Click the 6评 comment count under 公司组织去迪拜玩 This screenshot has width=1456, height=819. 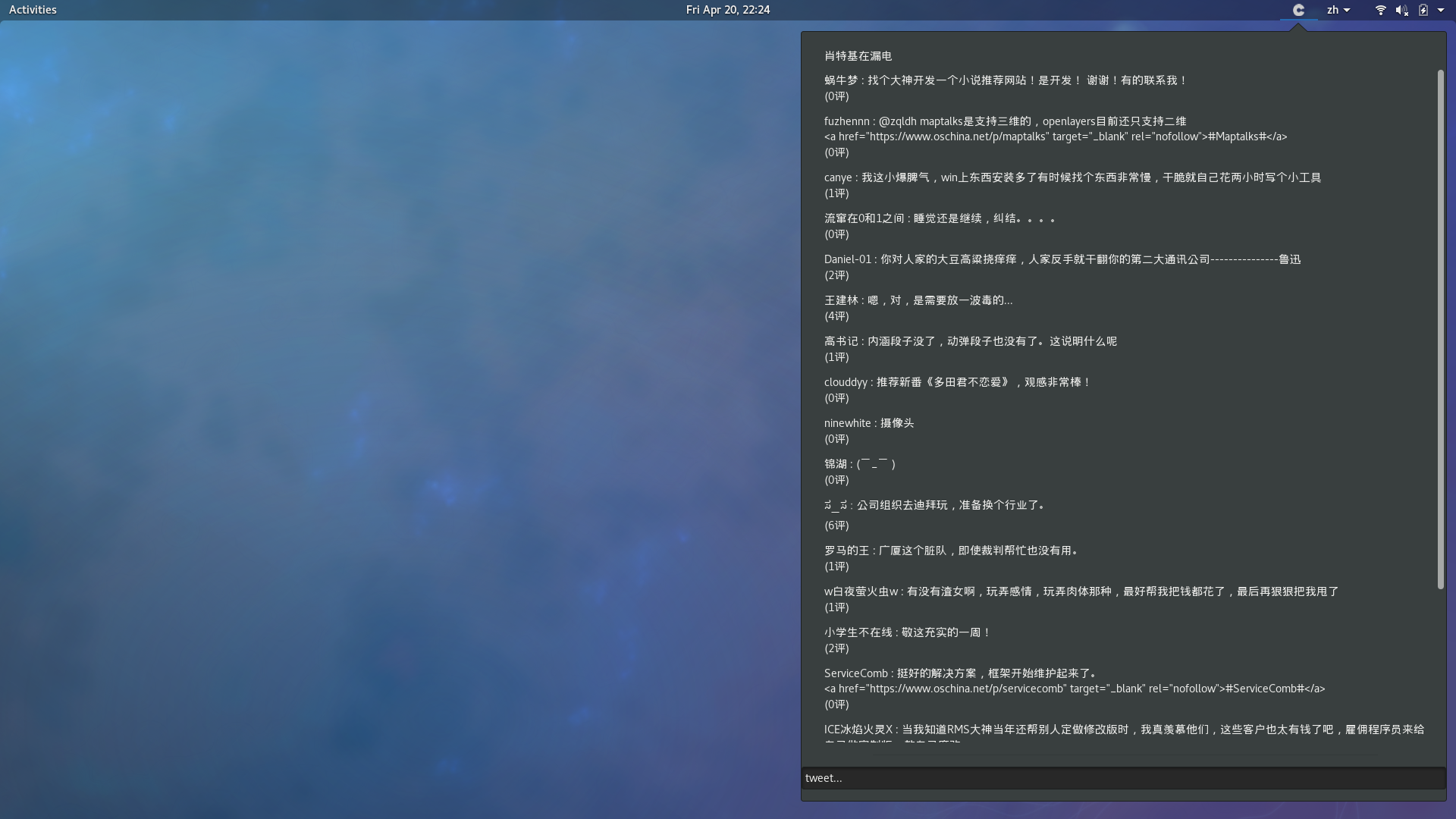(836, 526)
